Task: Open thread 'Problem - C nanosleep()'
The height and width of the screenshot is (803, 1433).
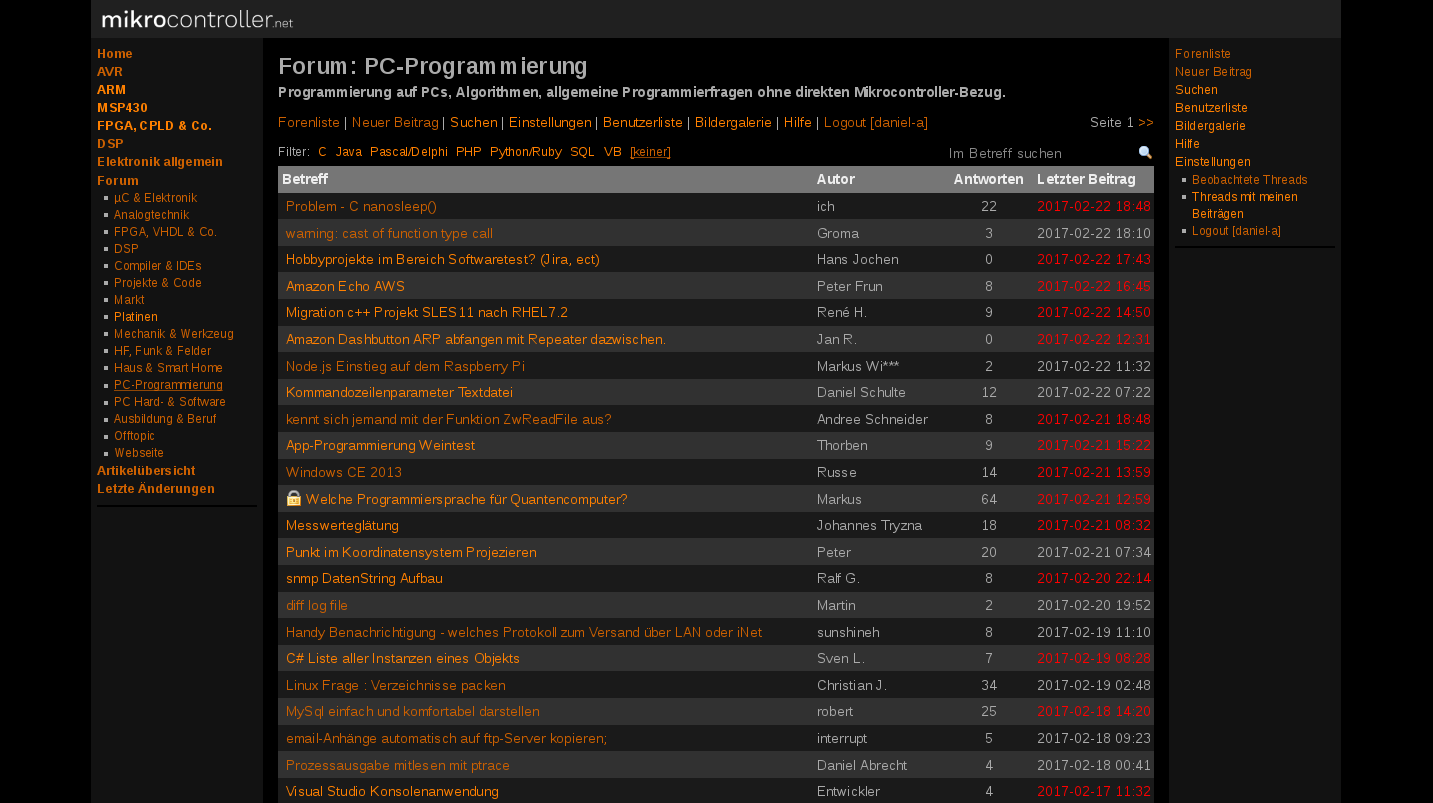Action: pyautogui.click(x=361, y=206)
